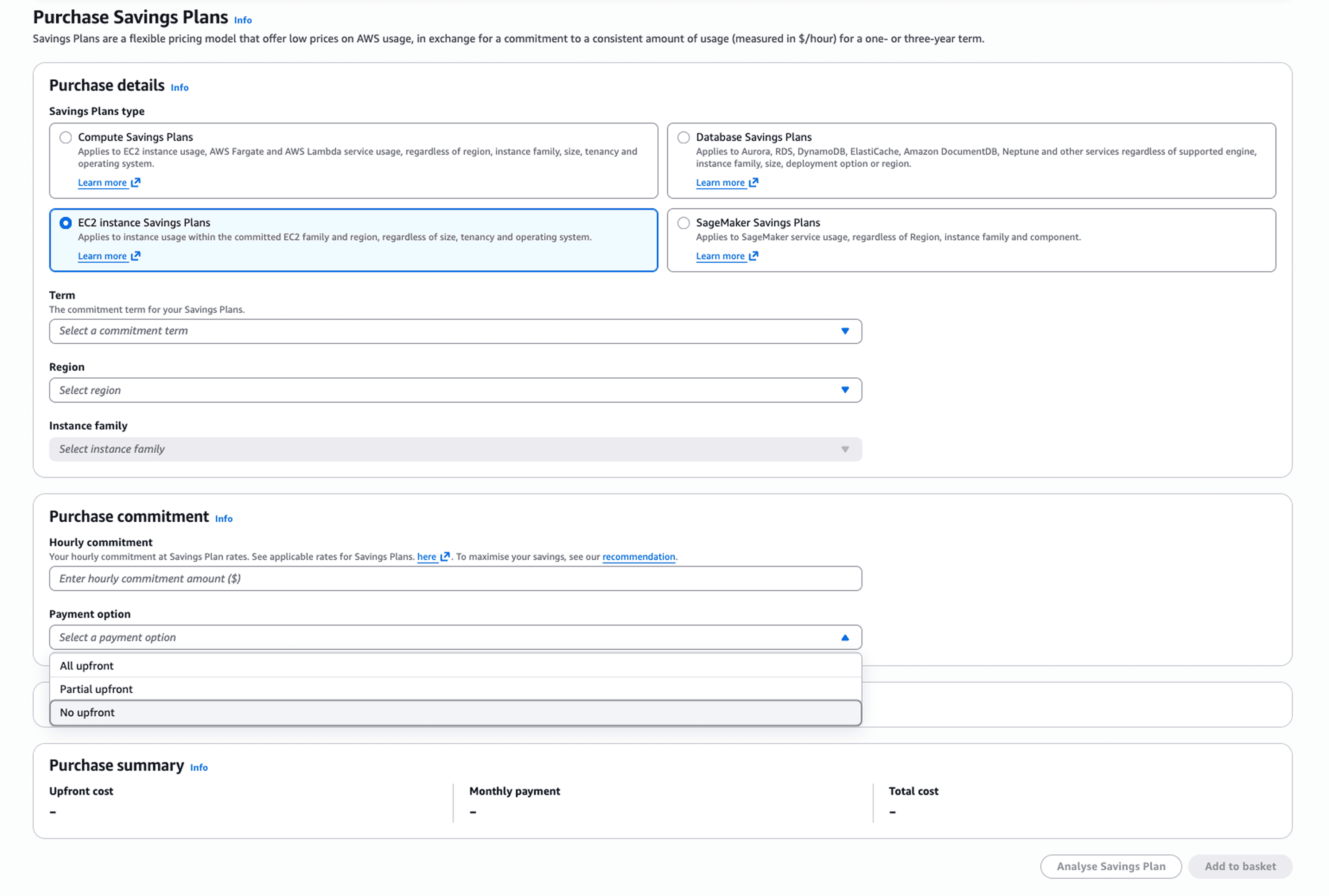Screen dimensions: 1329x896
Task: Follow the recommendation link
Action: pyautogui.click(x=638, y=557)
